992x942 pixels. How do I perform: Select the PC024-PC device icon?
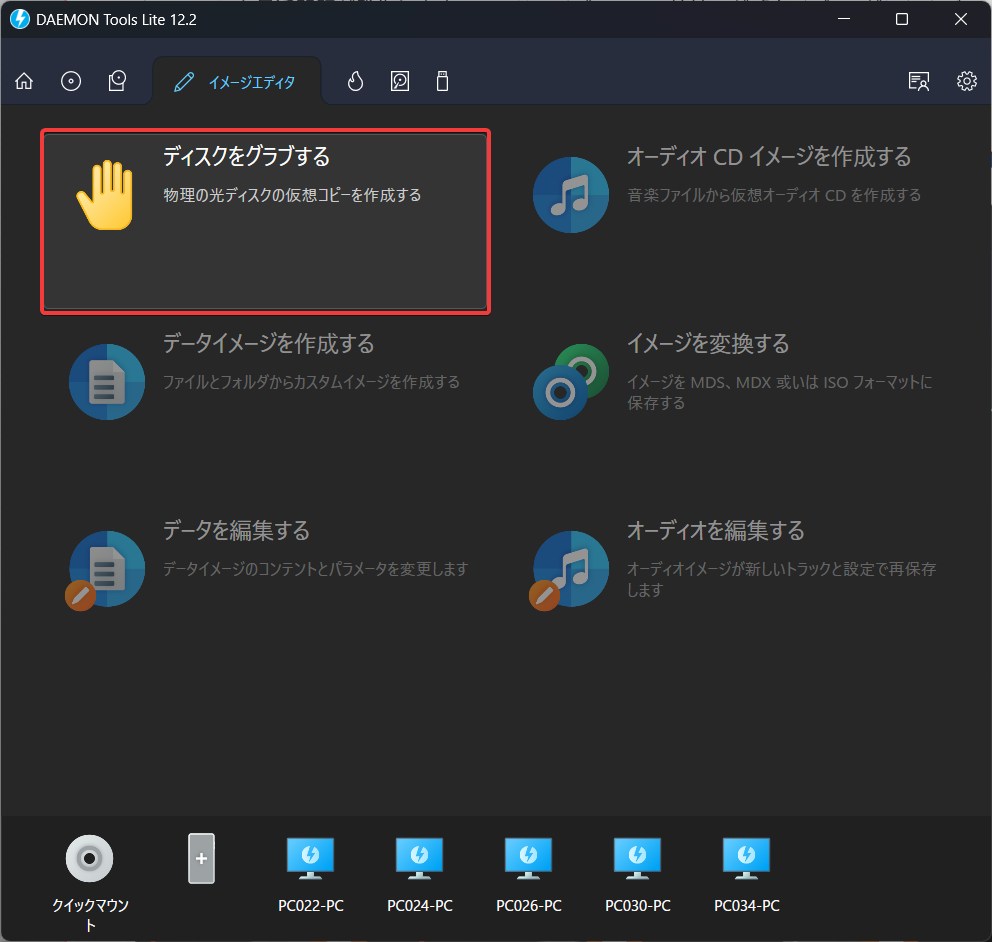(x=419, y=858)
